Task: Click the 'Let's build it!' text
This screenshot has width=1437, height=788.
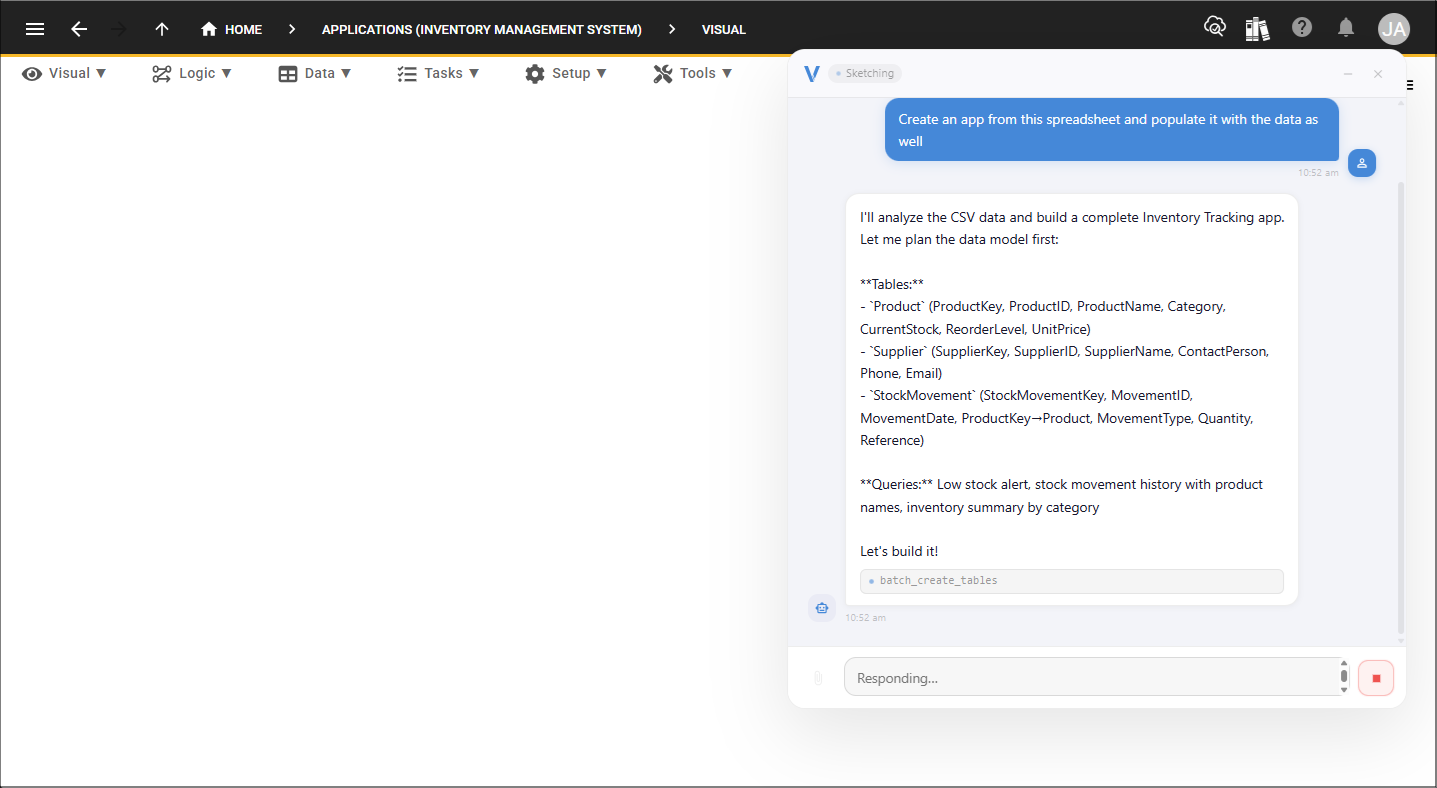Action: tap(899, 551)
